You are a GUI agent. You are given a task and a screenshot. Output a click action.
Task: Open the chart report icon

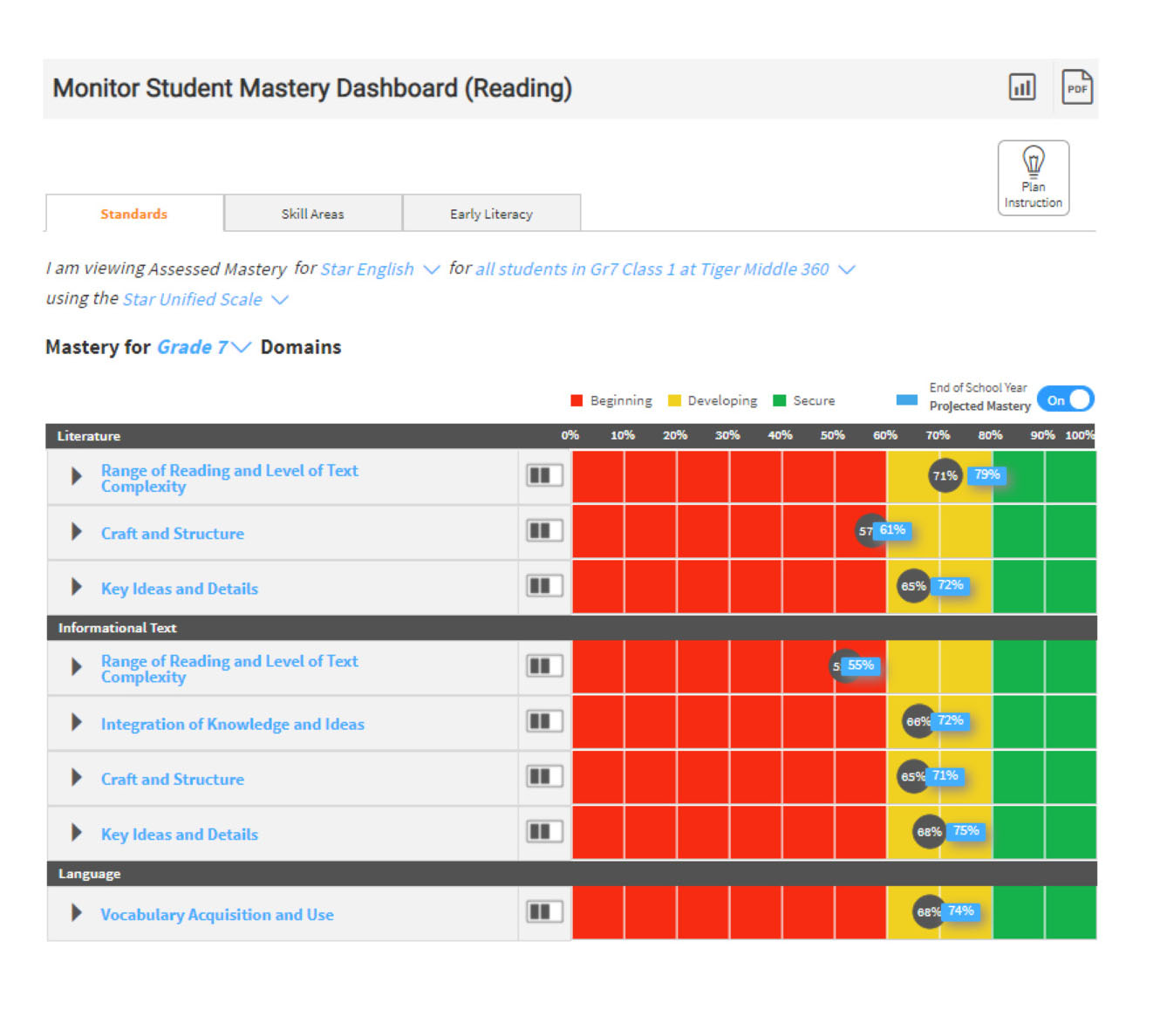pyautogui.click(x=1021, y=87)
